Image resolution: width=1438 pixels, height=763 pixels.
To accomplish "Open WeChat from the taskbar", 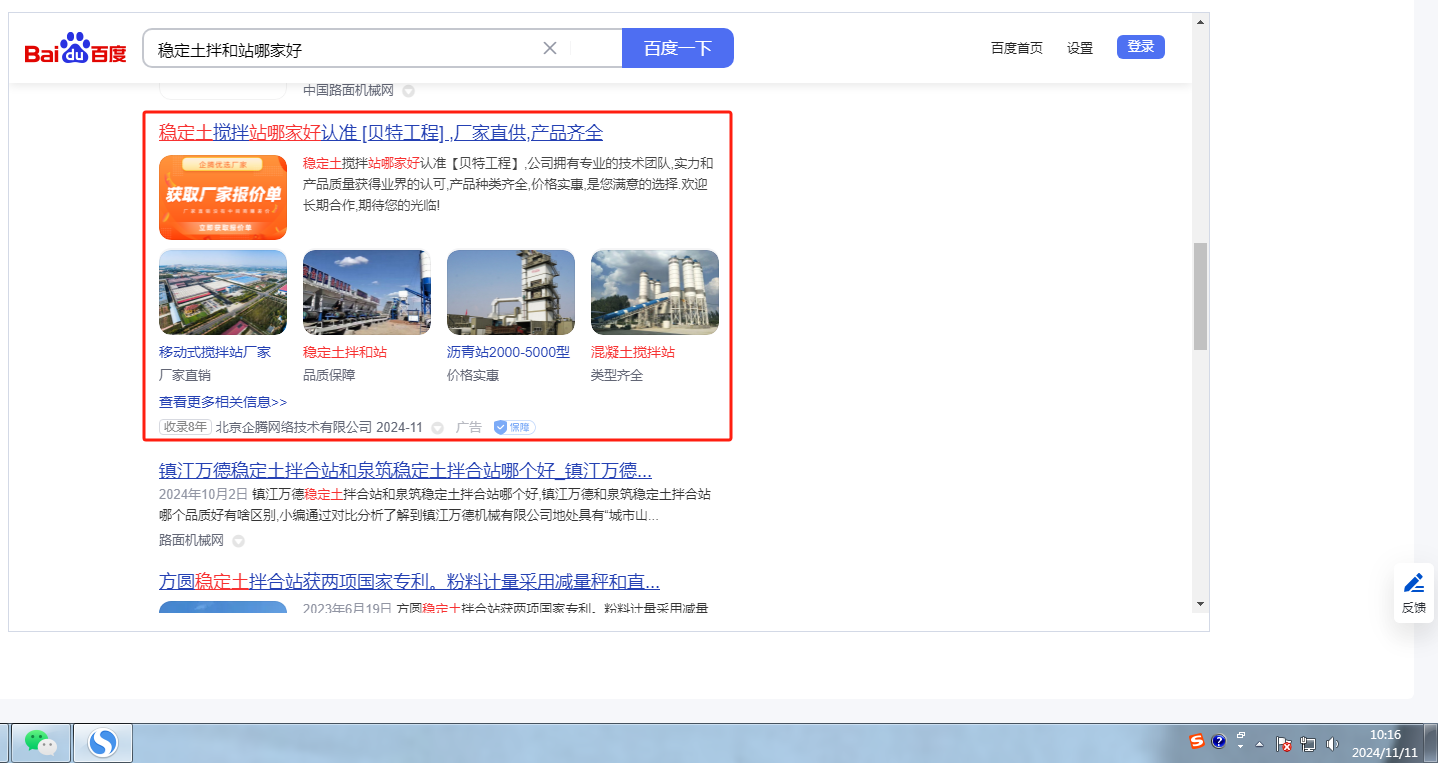I will (40, 742).
